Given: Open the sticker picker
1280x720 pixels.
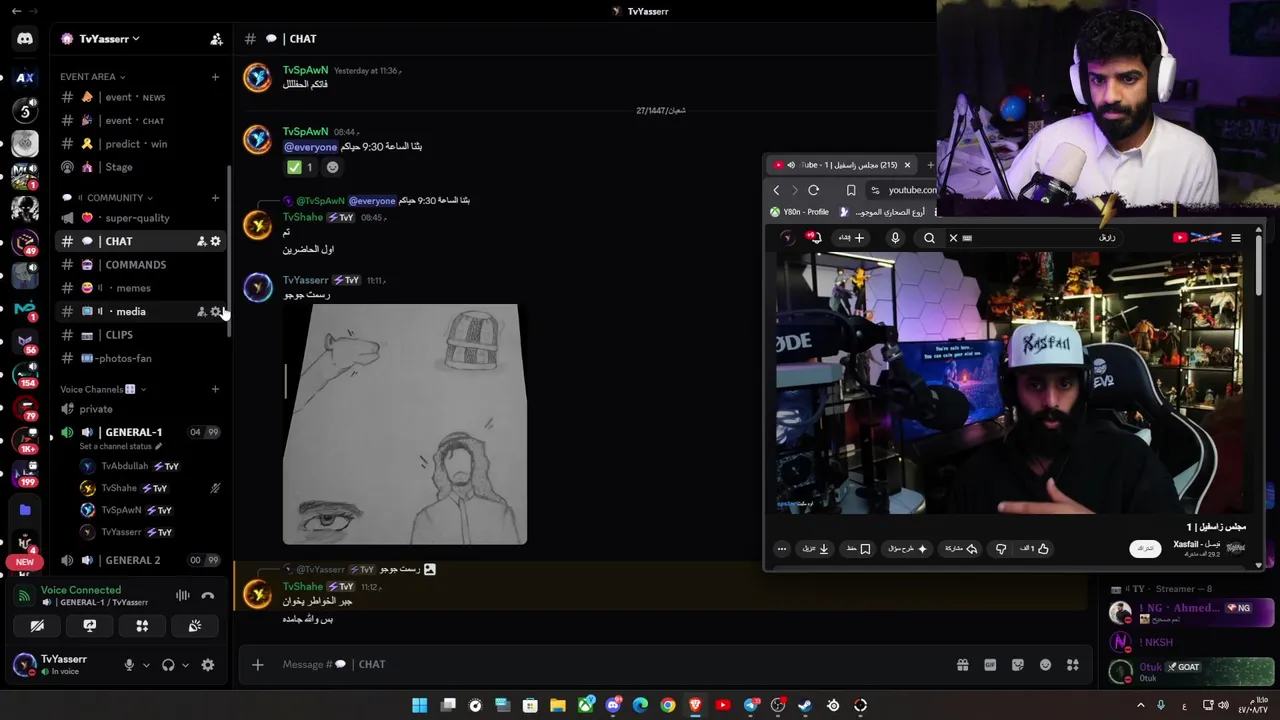Looking at the screenshot, I should 1018,665.
